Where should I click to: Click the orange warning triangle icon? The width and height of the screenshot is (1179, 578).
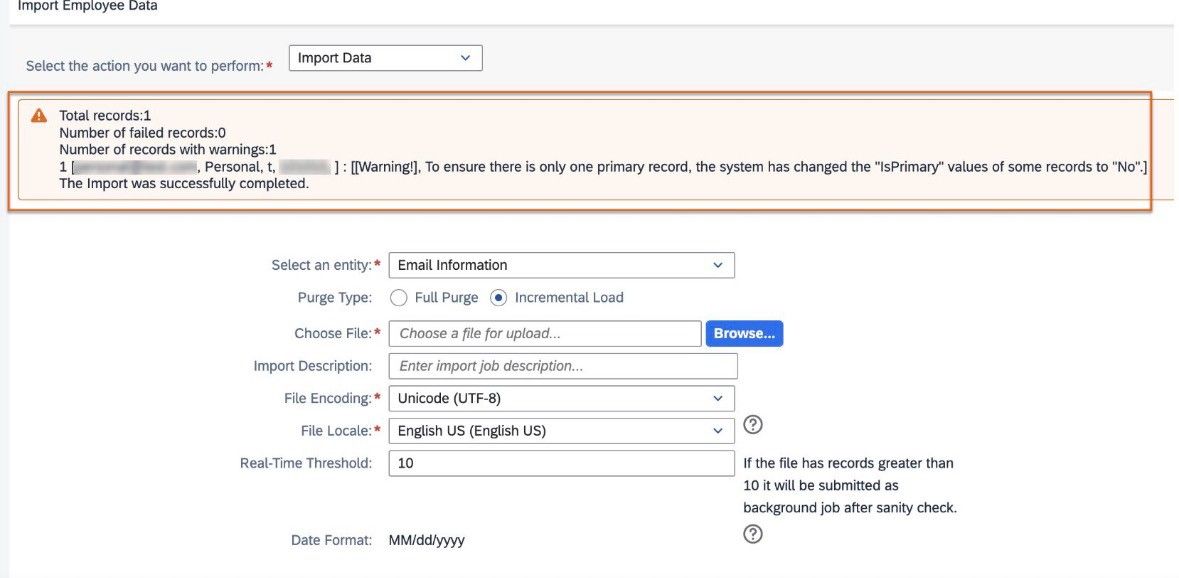38,116
